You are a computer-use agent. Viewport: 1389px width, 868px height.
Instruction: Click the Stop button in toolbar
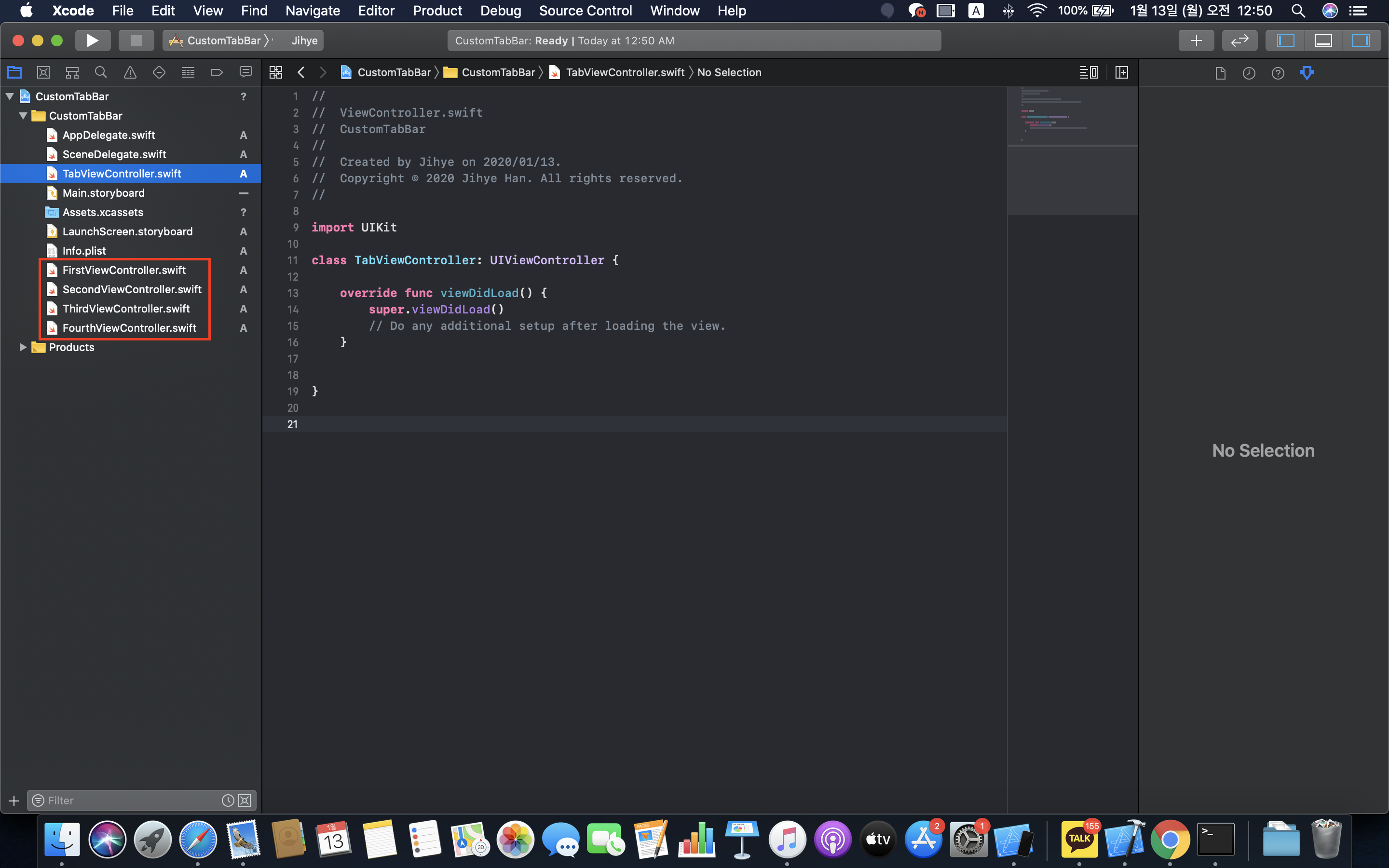coord(136,41)
